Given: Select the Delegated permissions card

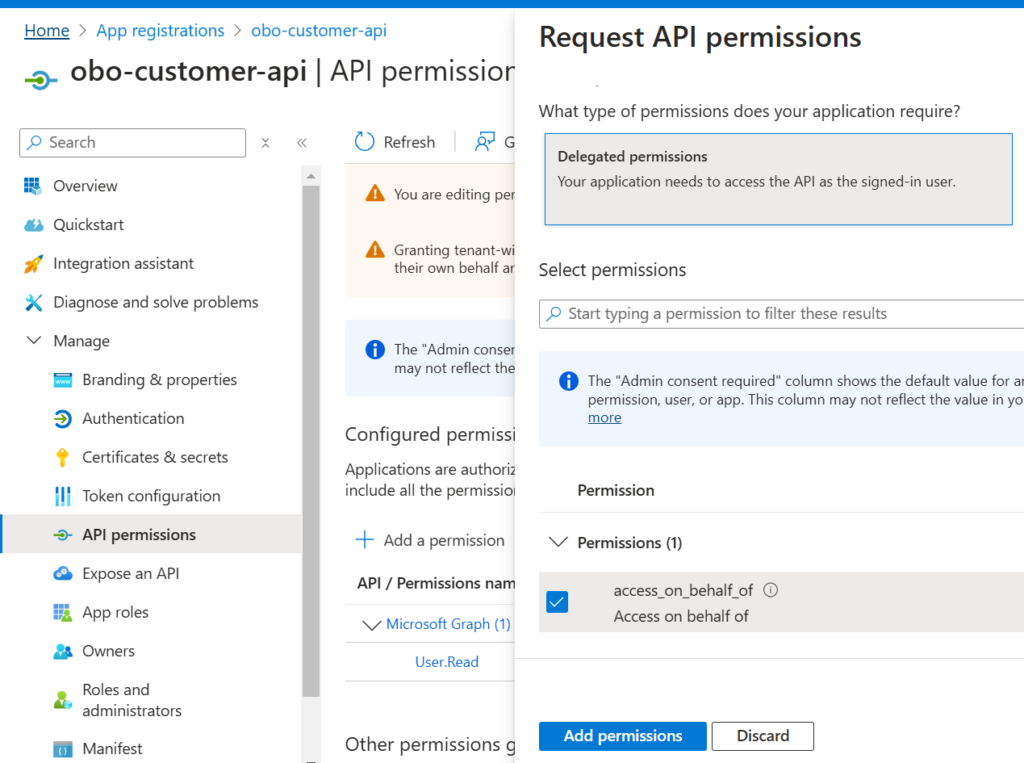Looking at the screenshot, I should (x=778, y=179).
